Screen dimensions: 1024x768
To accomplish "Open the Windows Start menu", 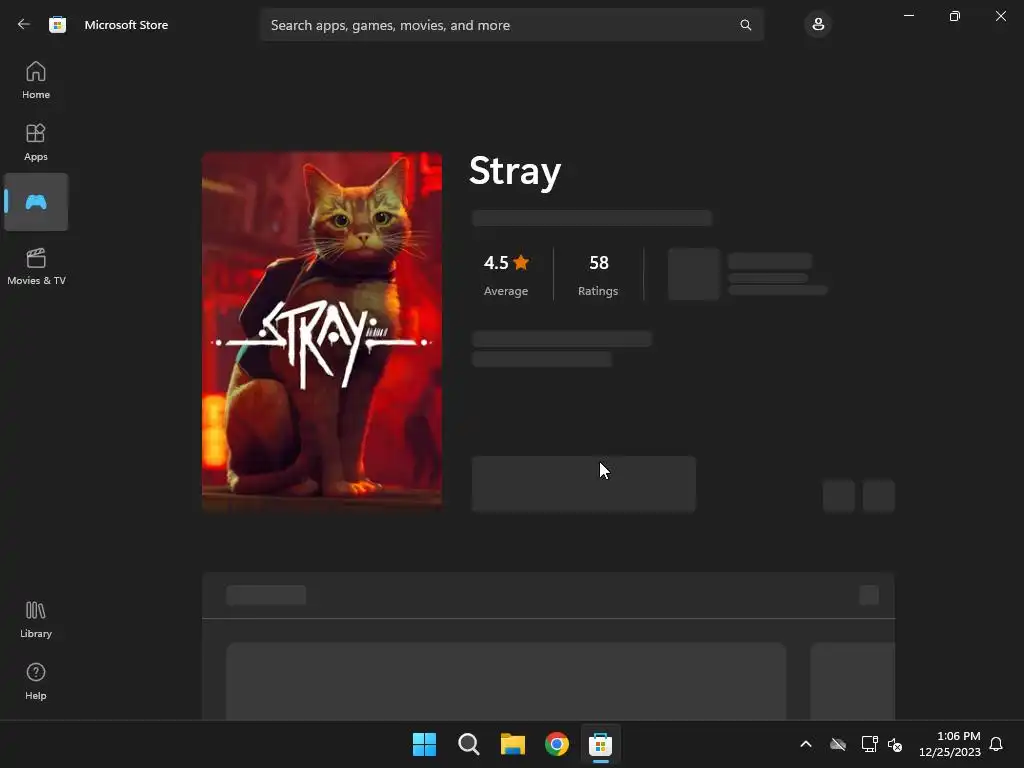I will 424,744.
